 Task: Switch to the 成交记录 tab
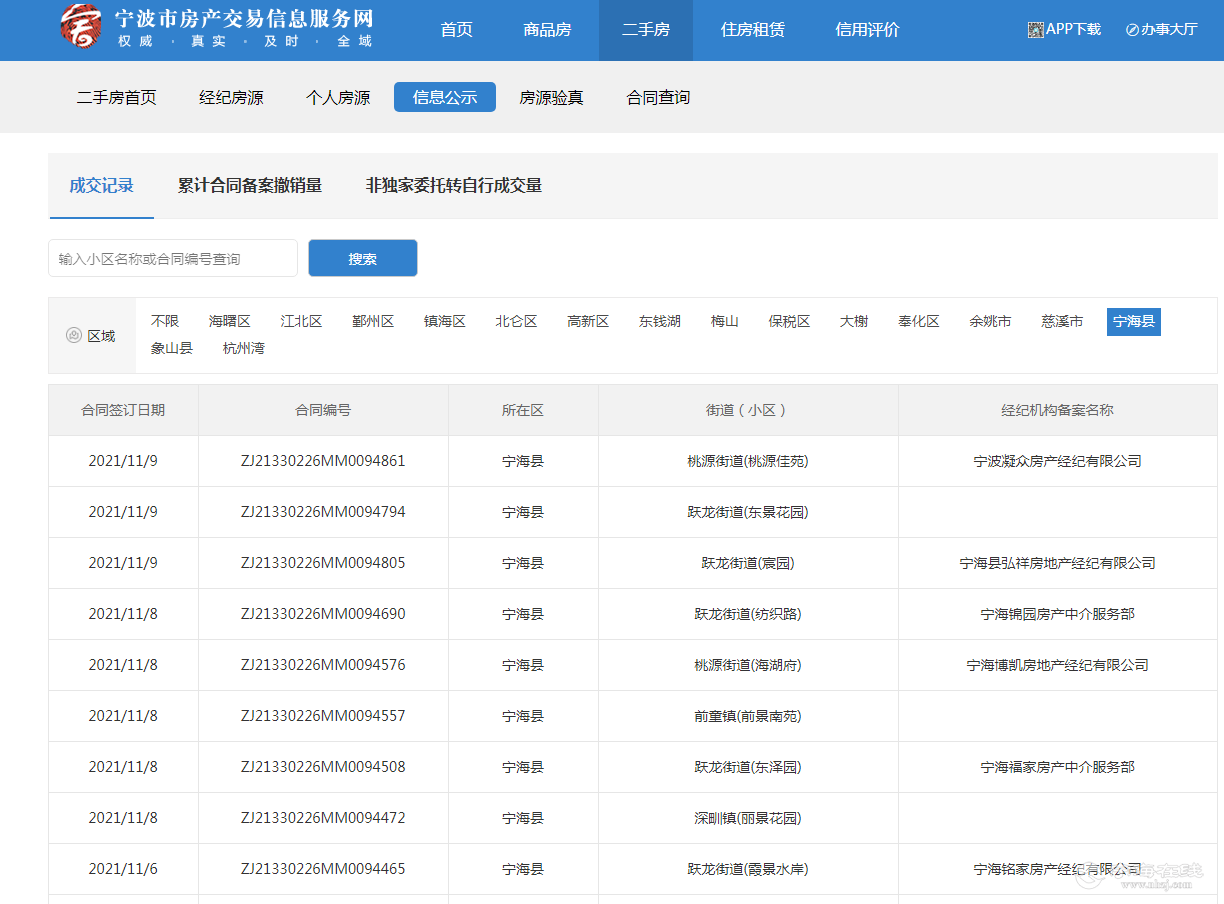pos(101,186)
